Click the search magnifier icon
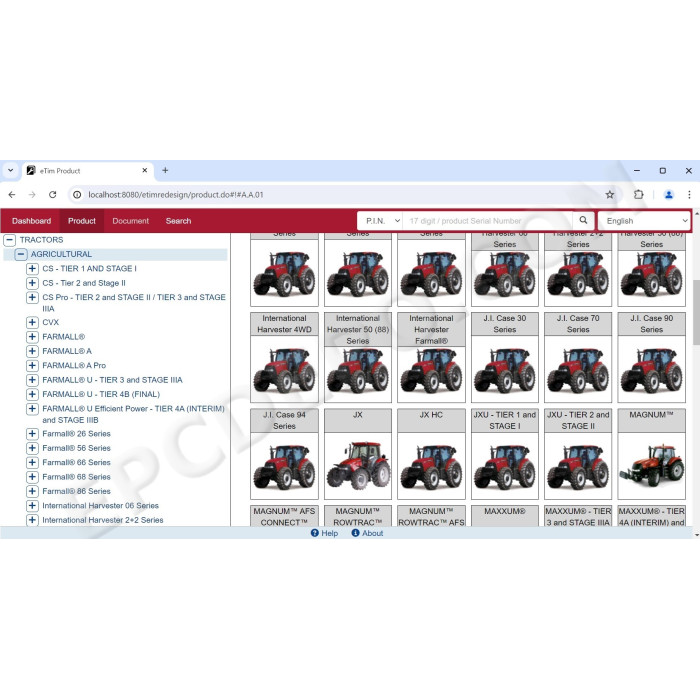Image resolution: width=700 pixels, height=700 pixels. coord(583,221)
